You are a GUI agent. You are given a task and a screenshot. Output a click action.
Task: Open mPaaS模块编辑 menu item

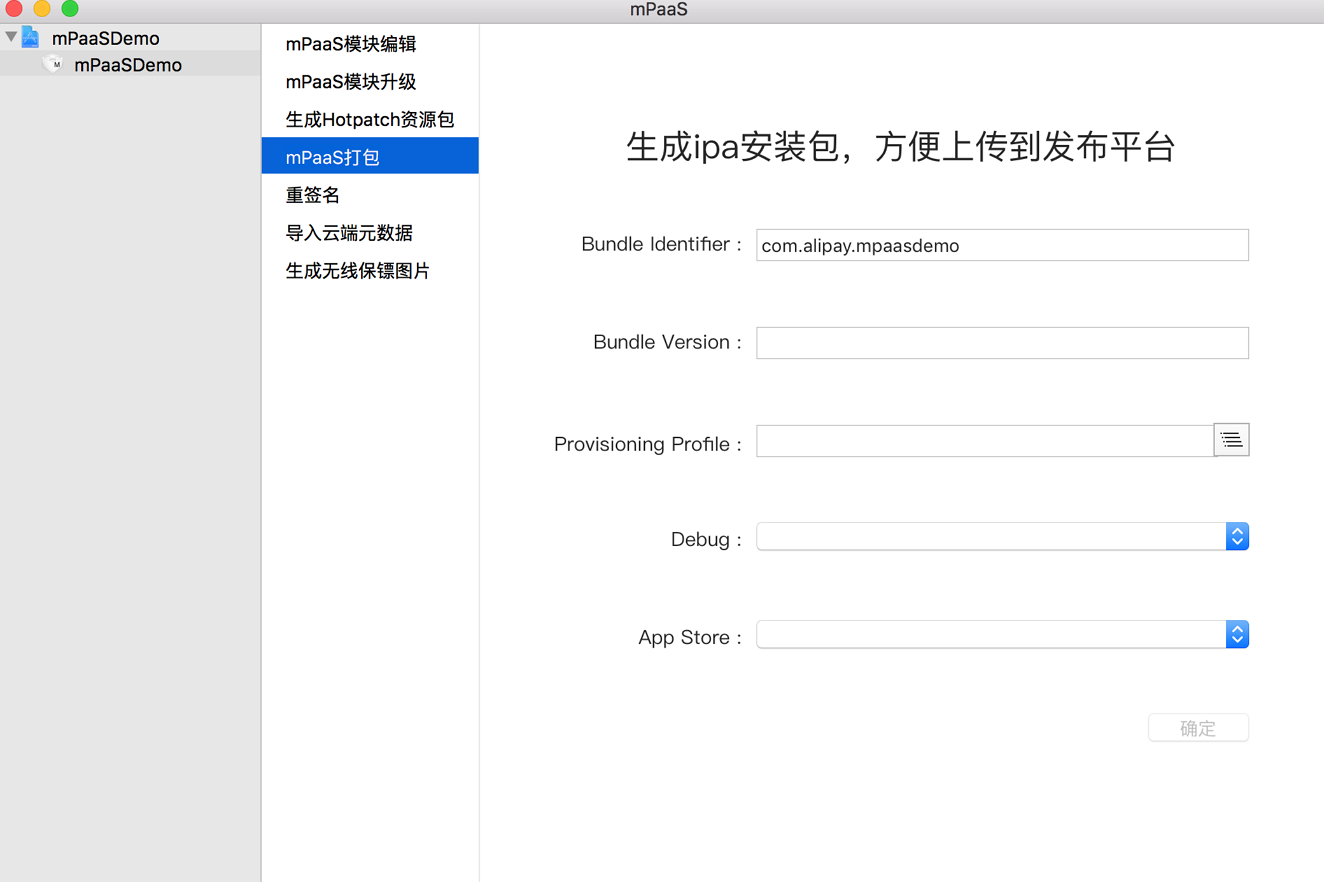[x=370, y=44]
